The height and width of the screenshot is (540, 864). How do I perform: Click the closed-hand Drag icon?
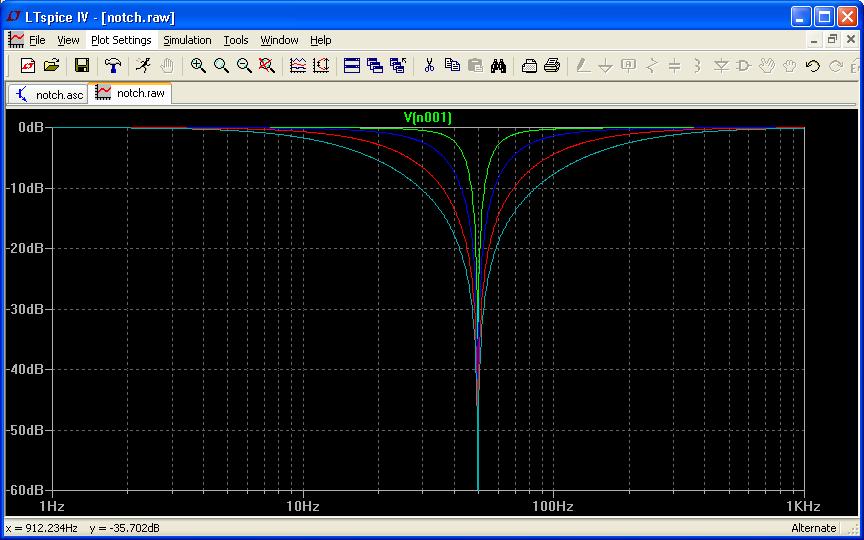click(790, 66)
